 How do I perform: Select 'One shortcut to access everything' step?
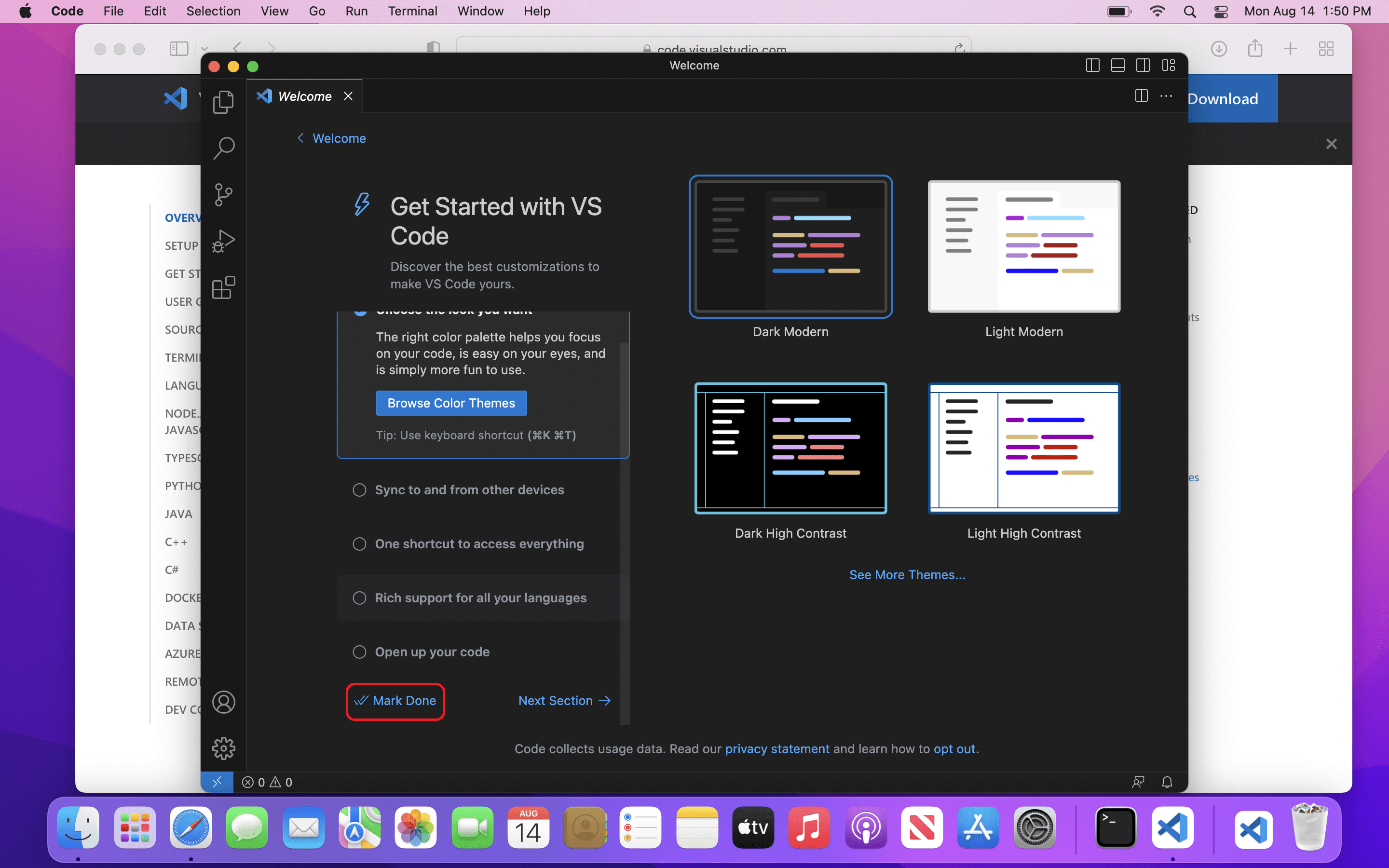(479, 543)
